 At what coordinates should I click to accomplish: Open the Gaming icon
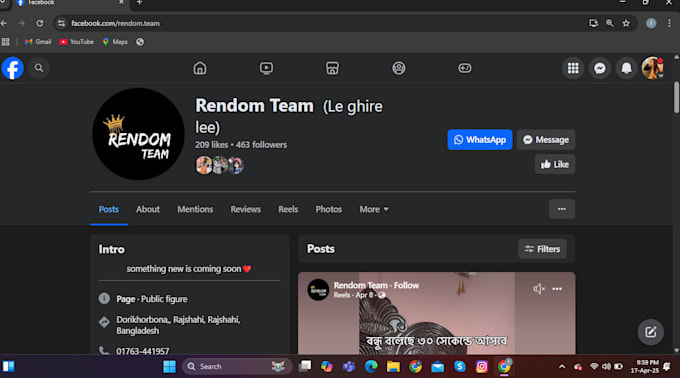[464, 68]
